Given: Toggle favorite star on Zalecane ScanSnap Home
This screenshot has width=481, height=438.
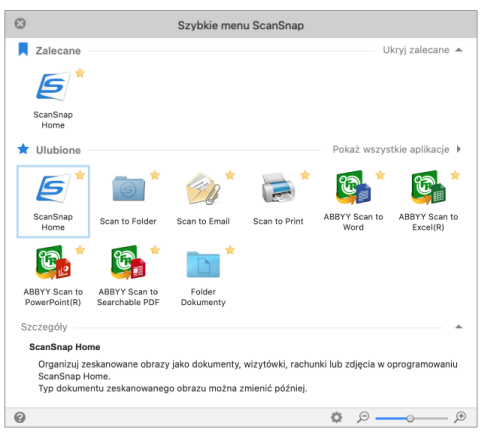Looking at the screenshot, I should point(80,73).
